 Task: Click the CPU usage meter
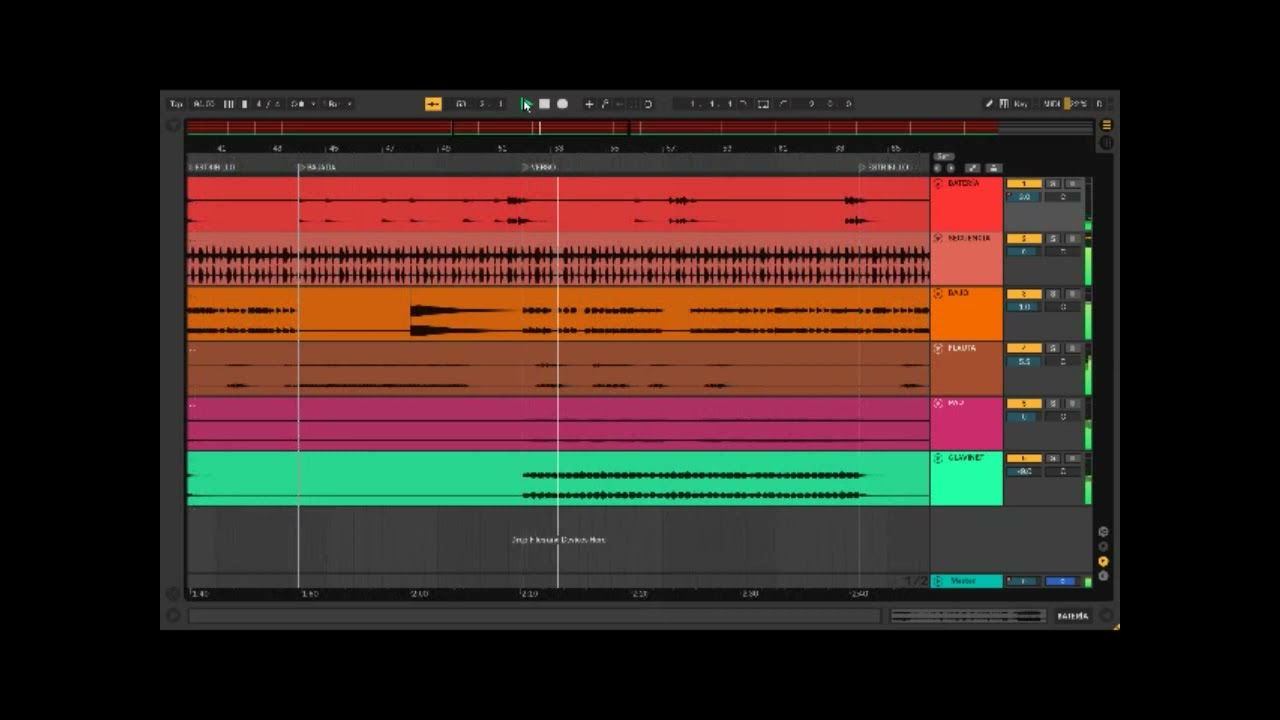(x=1078, y=104)
